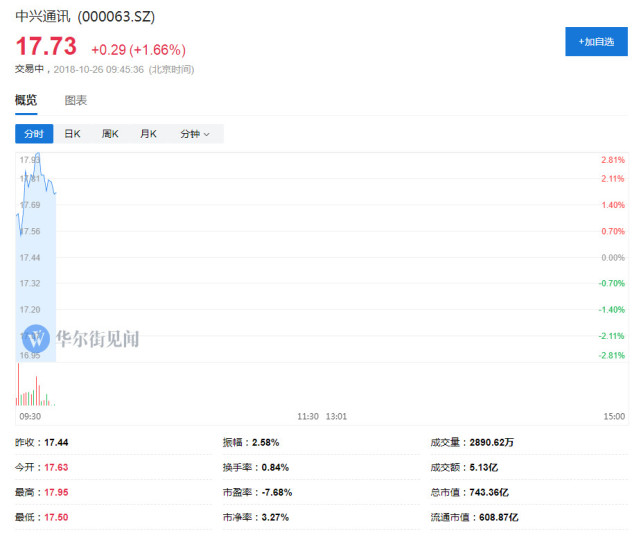Viewport: 641px width, 540px height.
Task: Open the 图表 chart tab
Action: [76, 100]
